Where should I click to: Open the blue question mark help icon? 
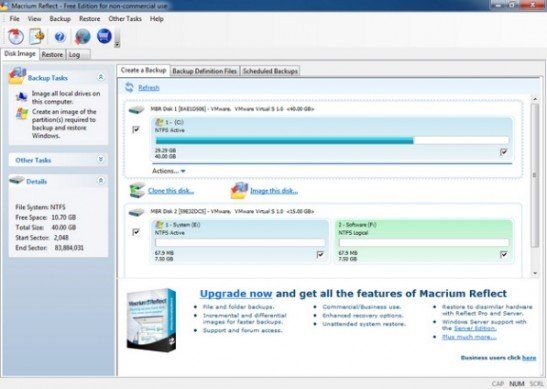coord(60,37)
